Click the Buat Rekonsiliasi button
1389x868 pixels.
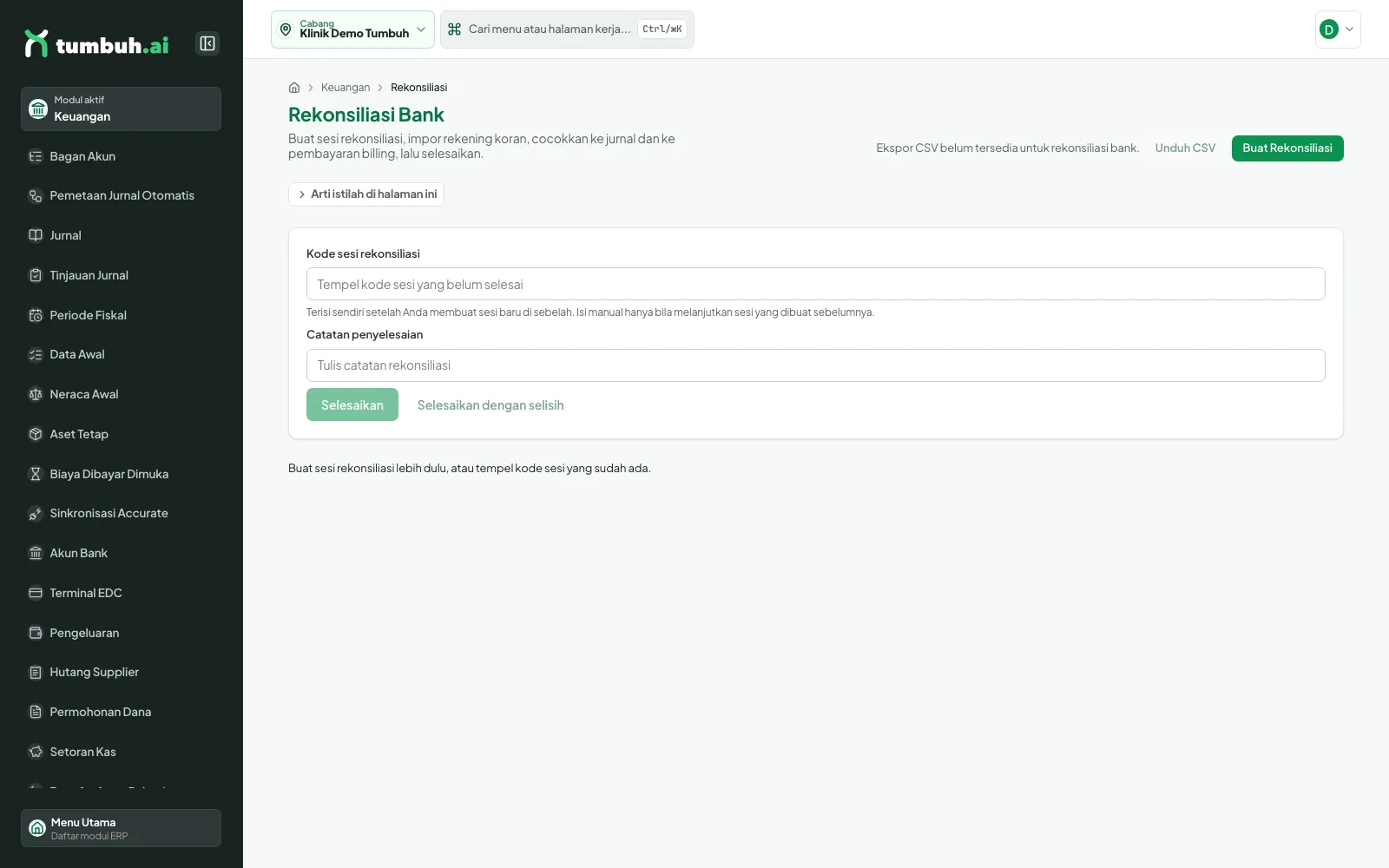point(1287,148)
